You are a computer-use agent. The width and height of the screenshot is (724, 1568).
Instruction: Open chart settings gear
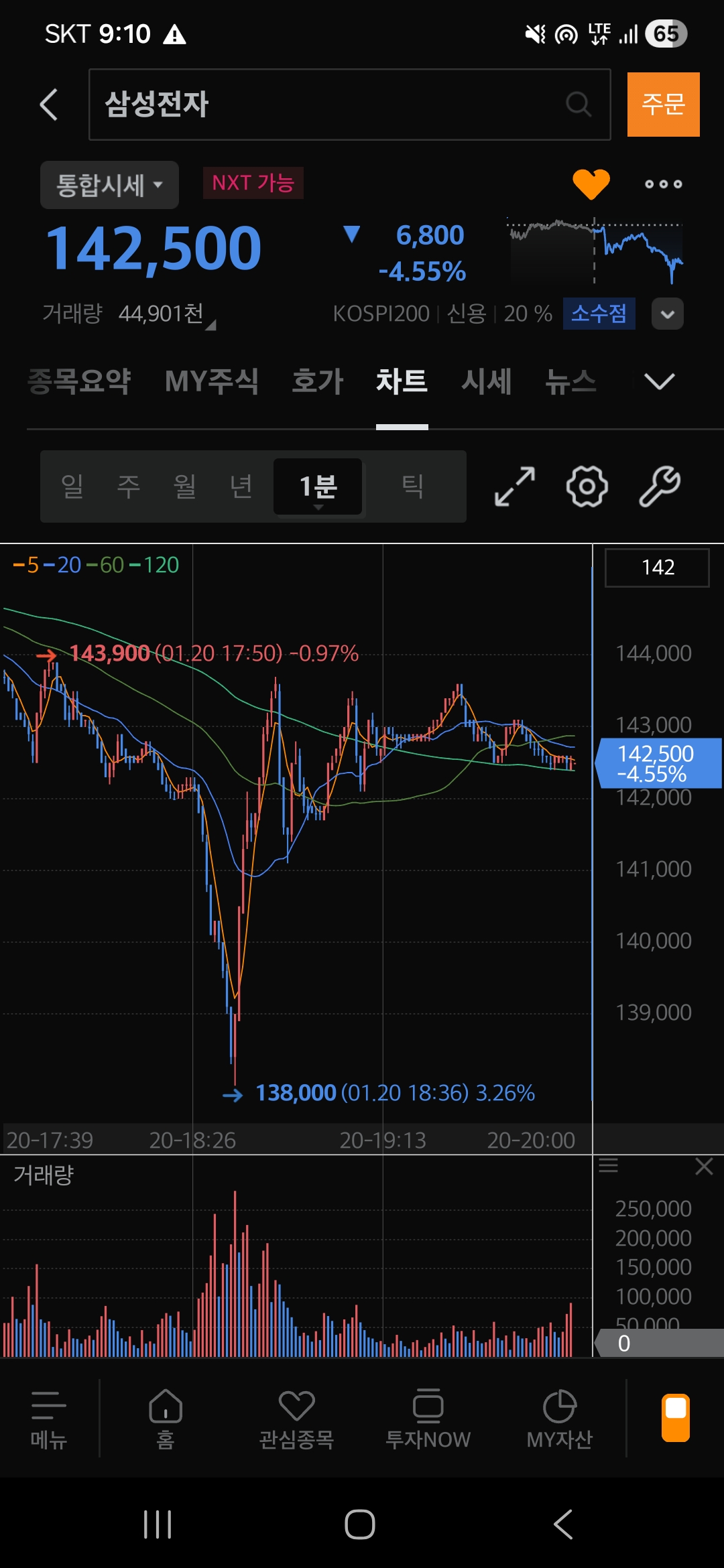587,486
